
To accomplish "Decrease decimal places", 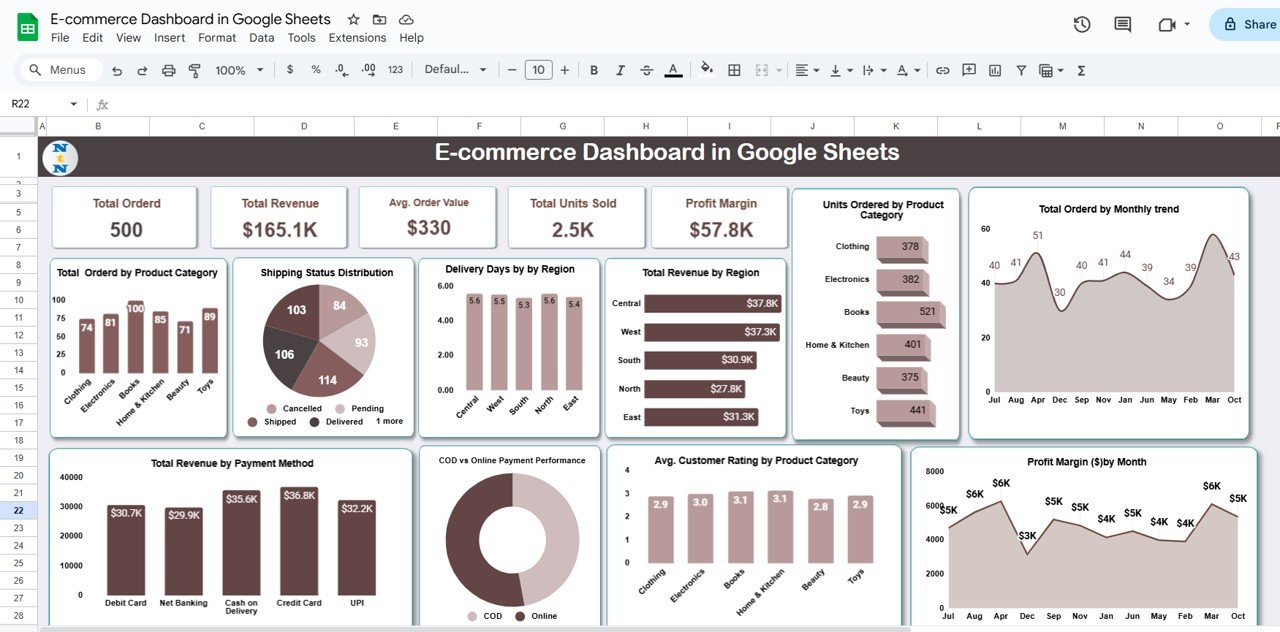I will (x=342, y=70).
